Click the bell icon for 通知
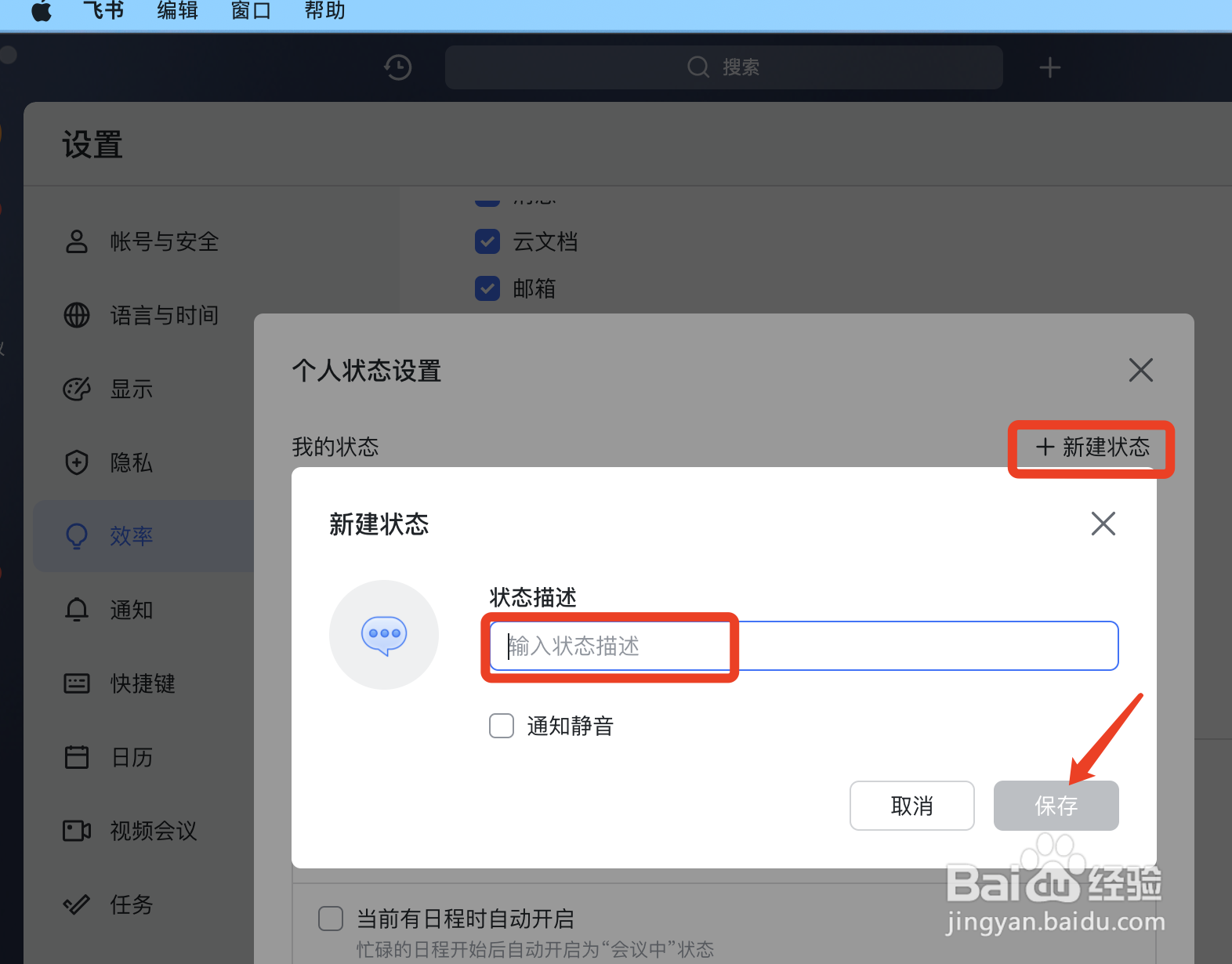Image resolution: width=1232 pixels, height=964 pixels. click(x=76, y=610)
